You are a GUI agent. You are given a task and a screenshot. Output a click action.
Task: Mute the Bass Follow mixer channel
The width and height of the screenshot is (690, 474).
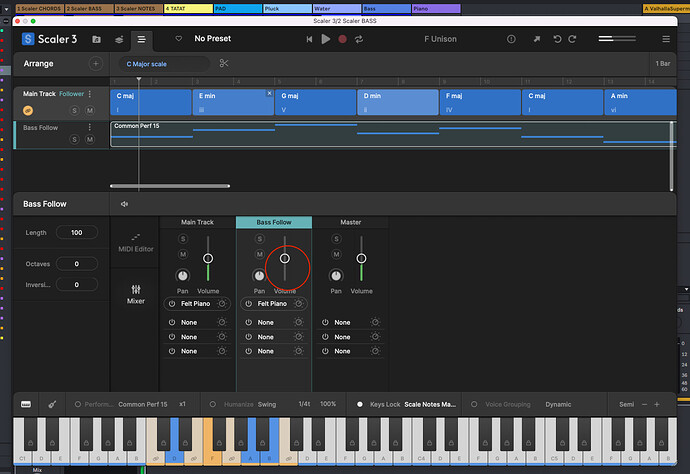[260, 254]
